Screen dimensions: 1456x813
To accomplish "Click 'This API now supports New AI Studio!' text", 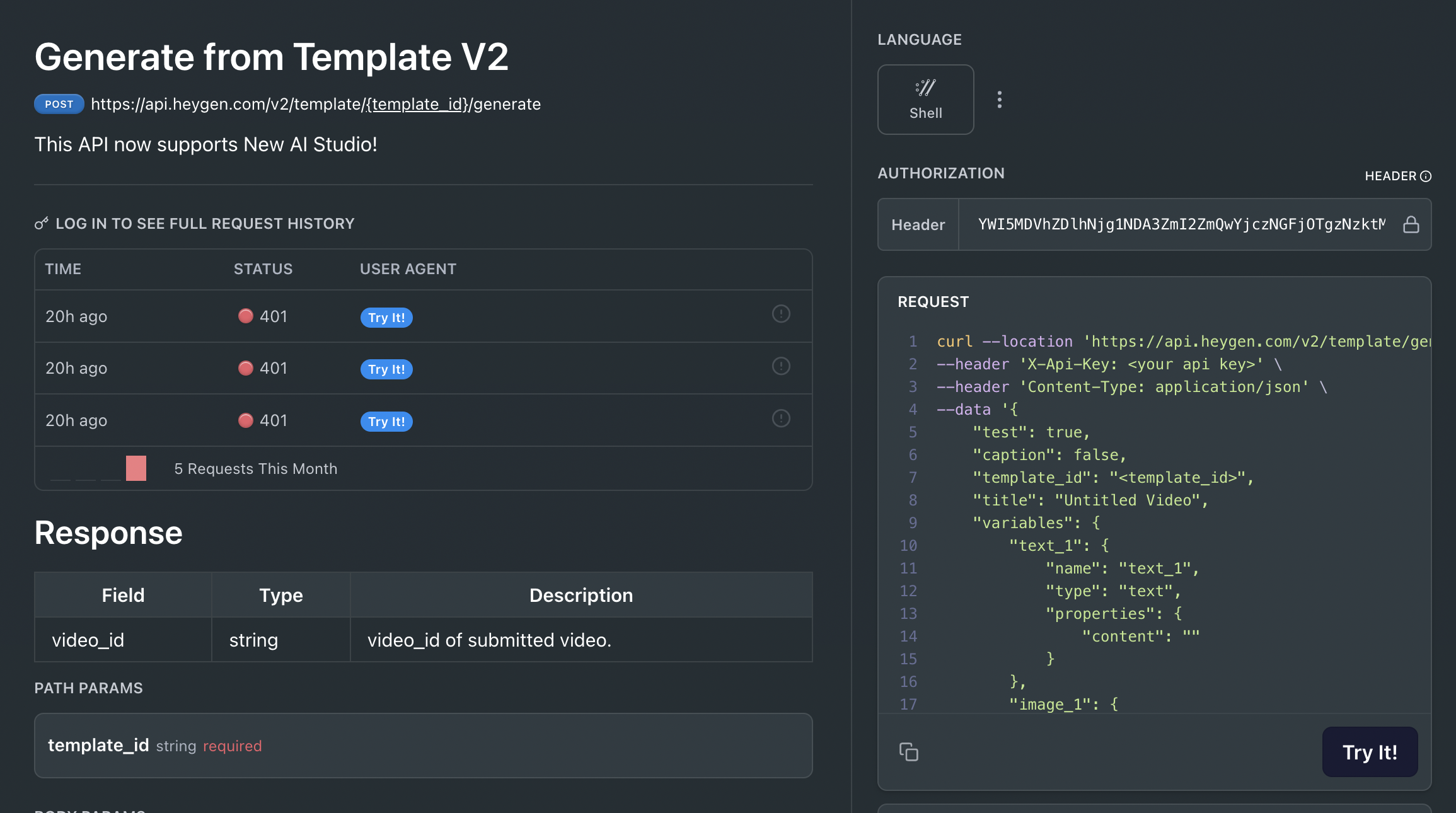I will click(206, 145).
